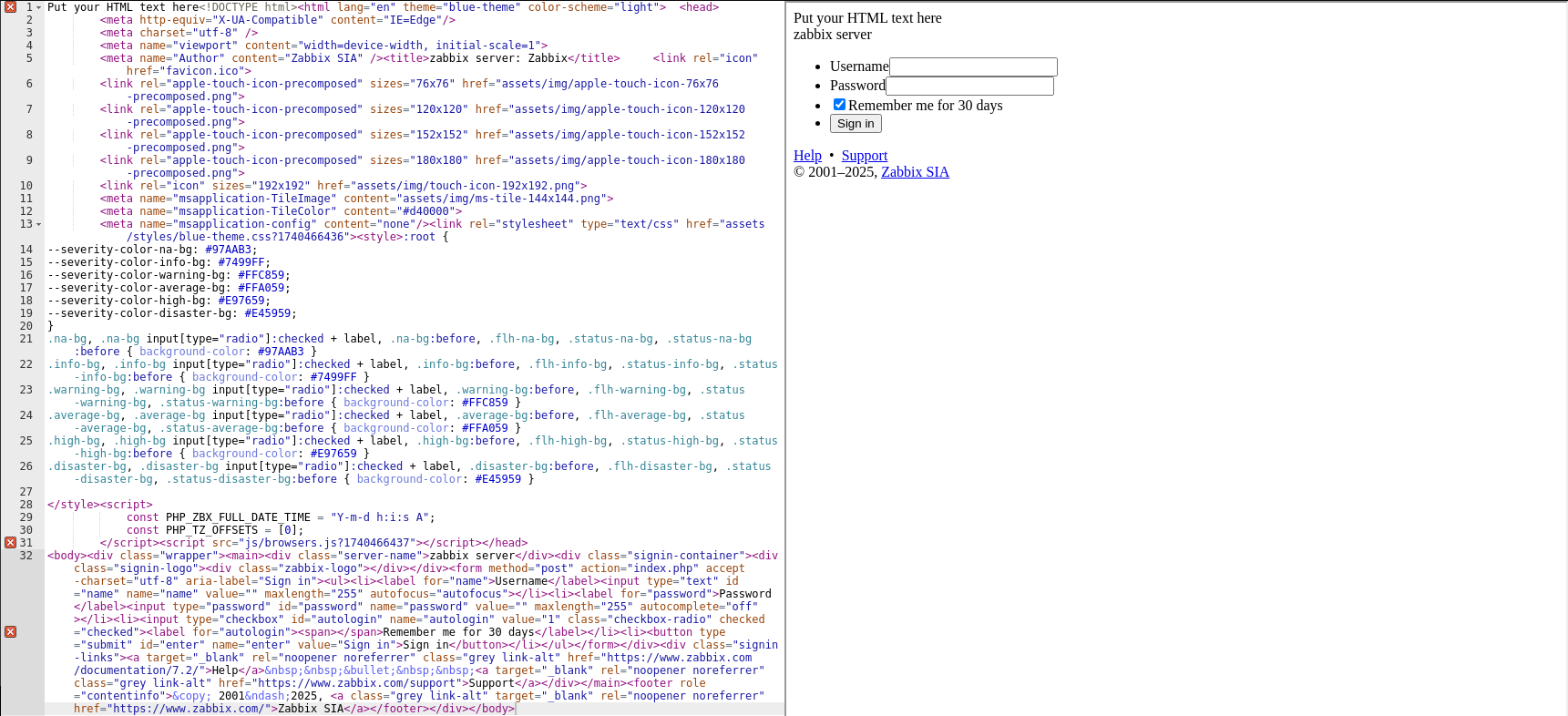Click '© 2001–2025,' copyright text in preview
Image resolution: width=1568 pixels, height=716 pixels.
[835, 172]
